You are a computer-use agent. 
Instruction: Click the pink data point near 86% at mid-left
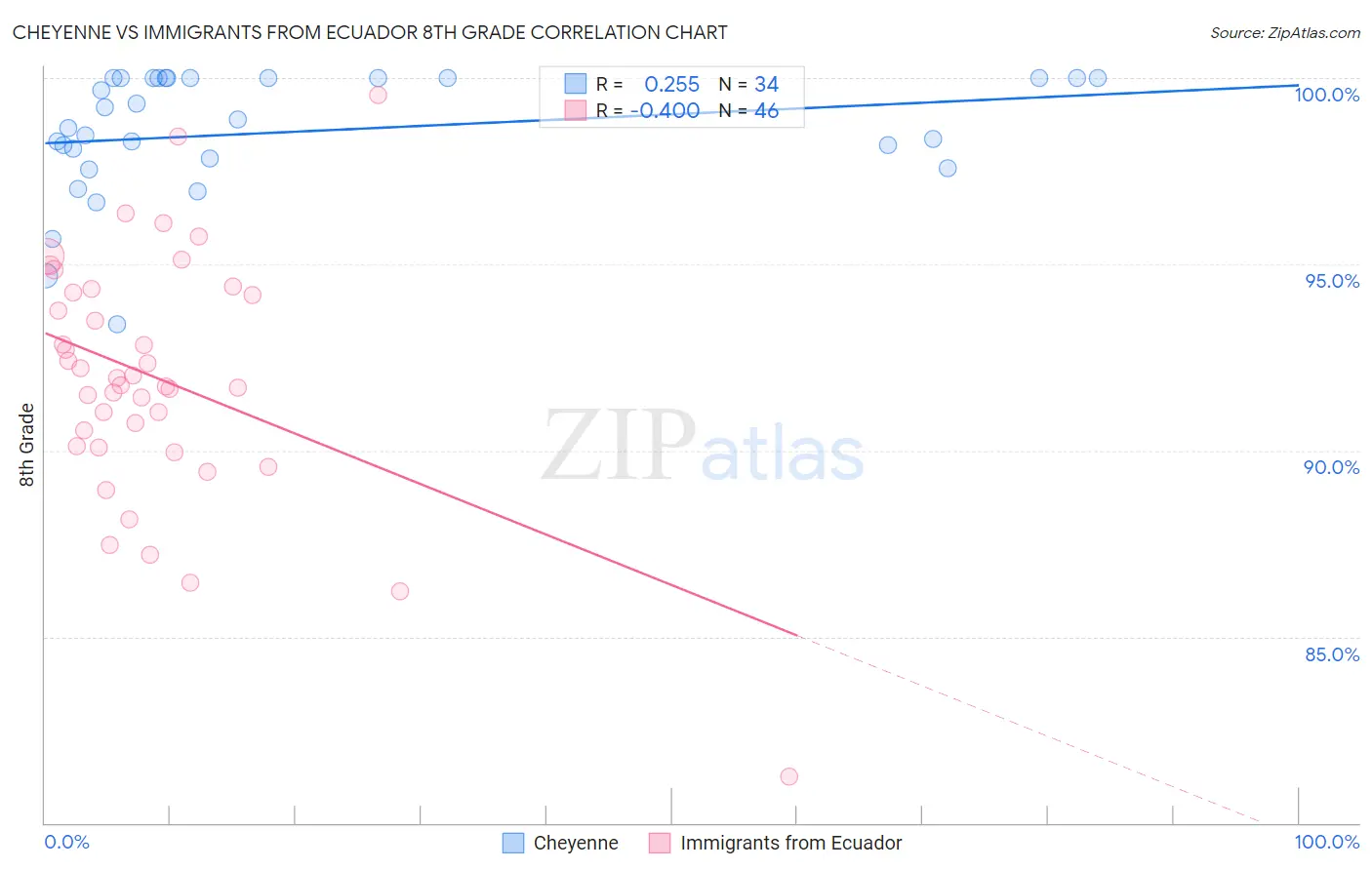coord(400,591)
